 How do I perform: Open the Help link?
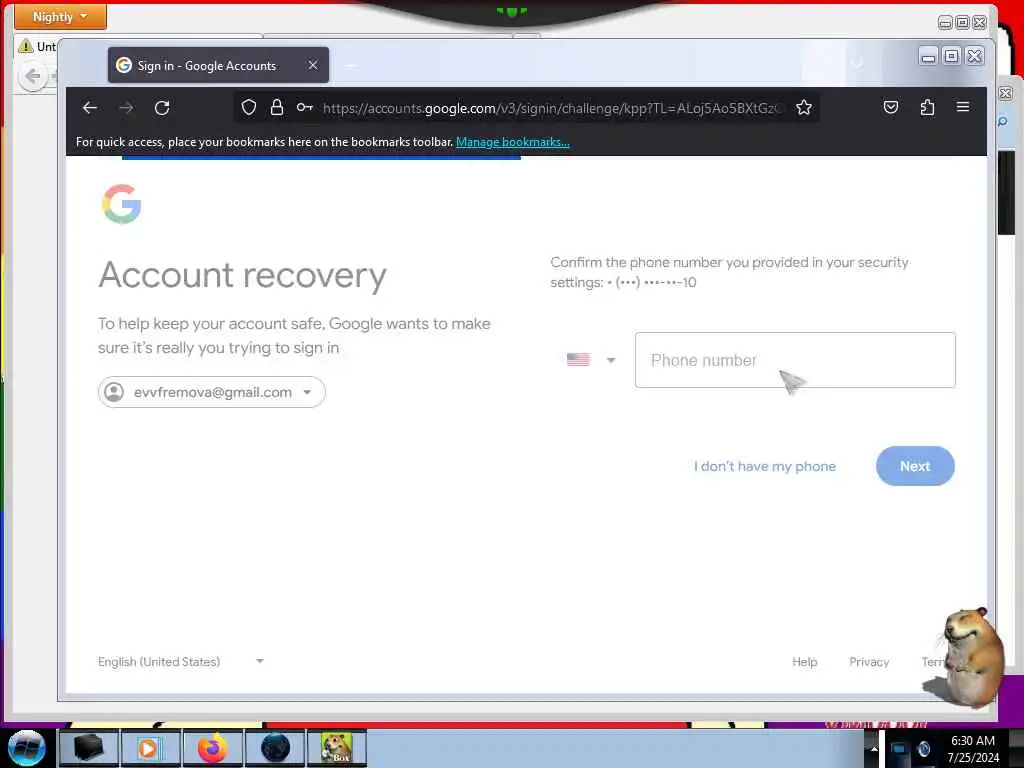[805, 662]
